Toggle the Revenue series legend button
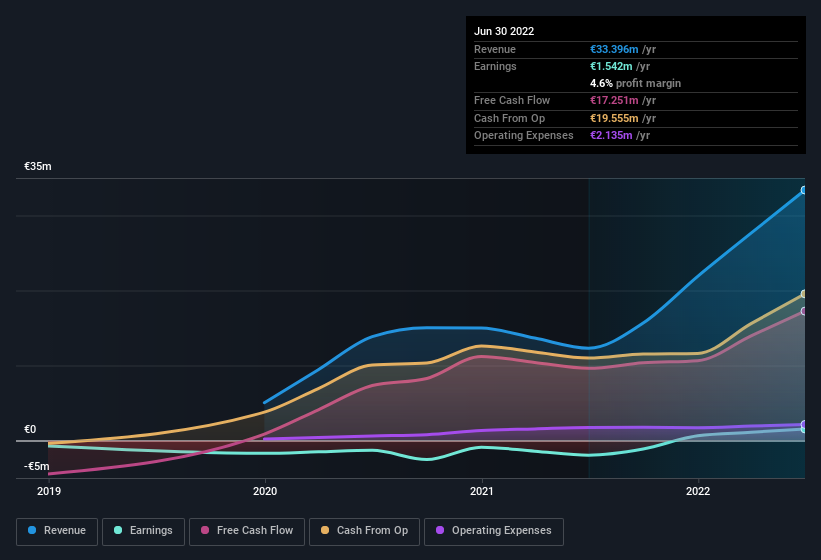Image resolution: width=821 pixels, height=560 pixels. 57,532
